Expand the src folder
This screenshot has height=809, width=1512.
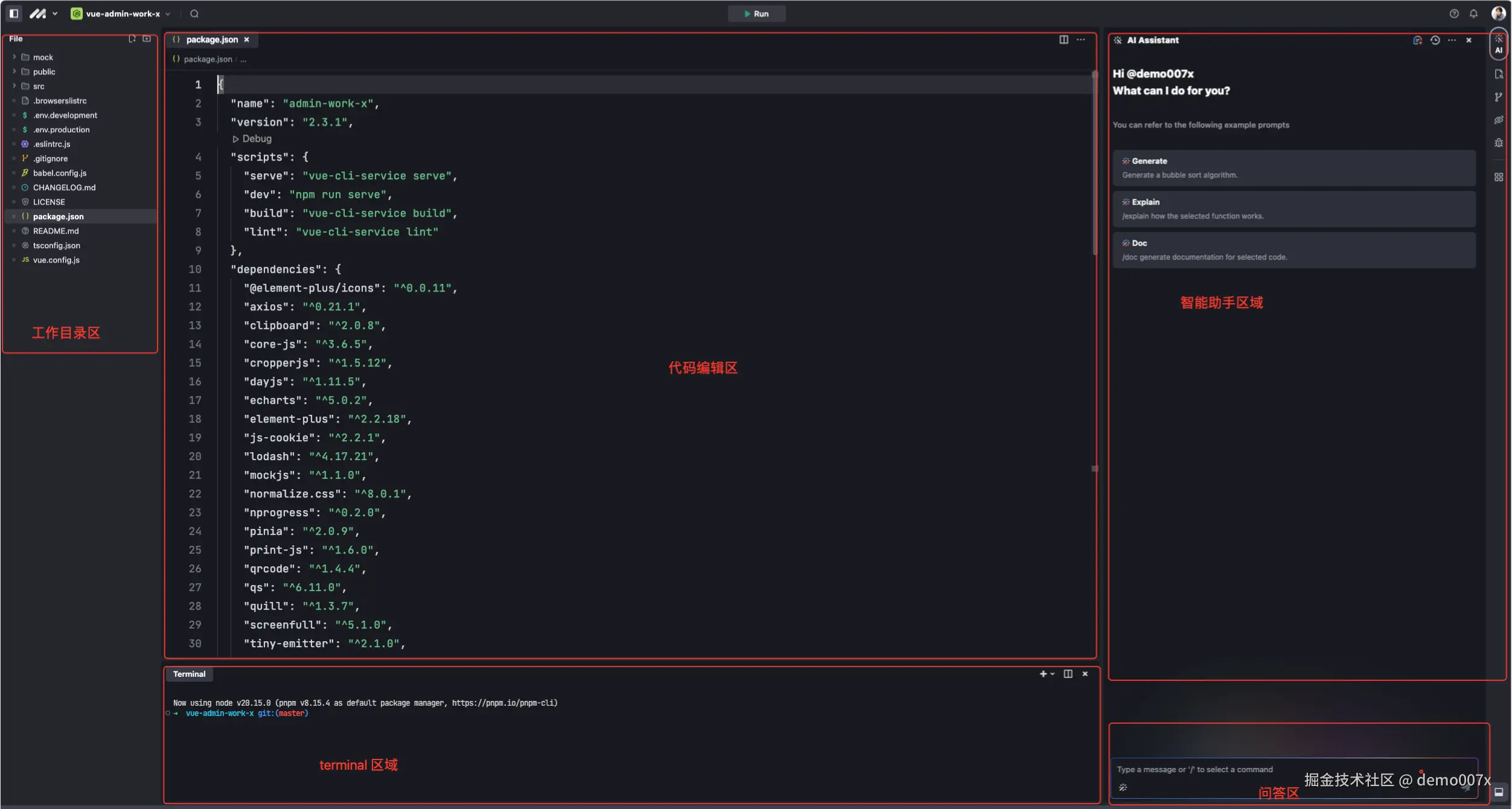(x=38, y=86)
